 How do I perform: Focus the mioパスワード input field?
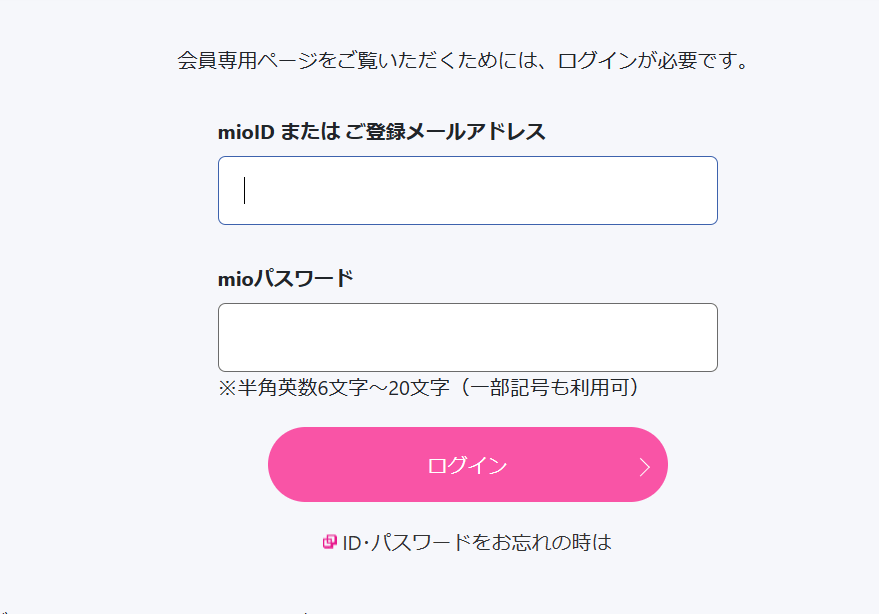coord(467,337)
